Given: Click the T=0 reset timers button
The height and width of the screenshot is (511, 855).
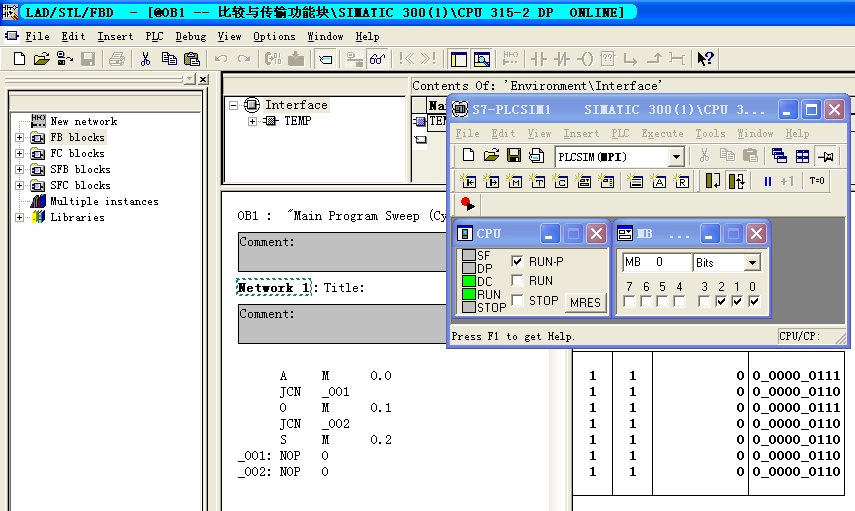Looking at the screenshot, I should 817,181.
